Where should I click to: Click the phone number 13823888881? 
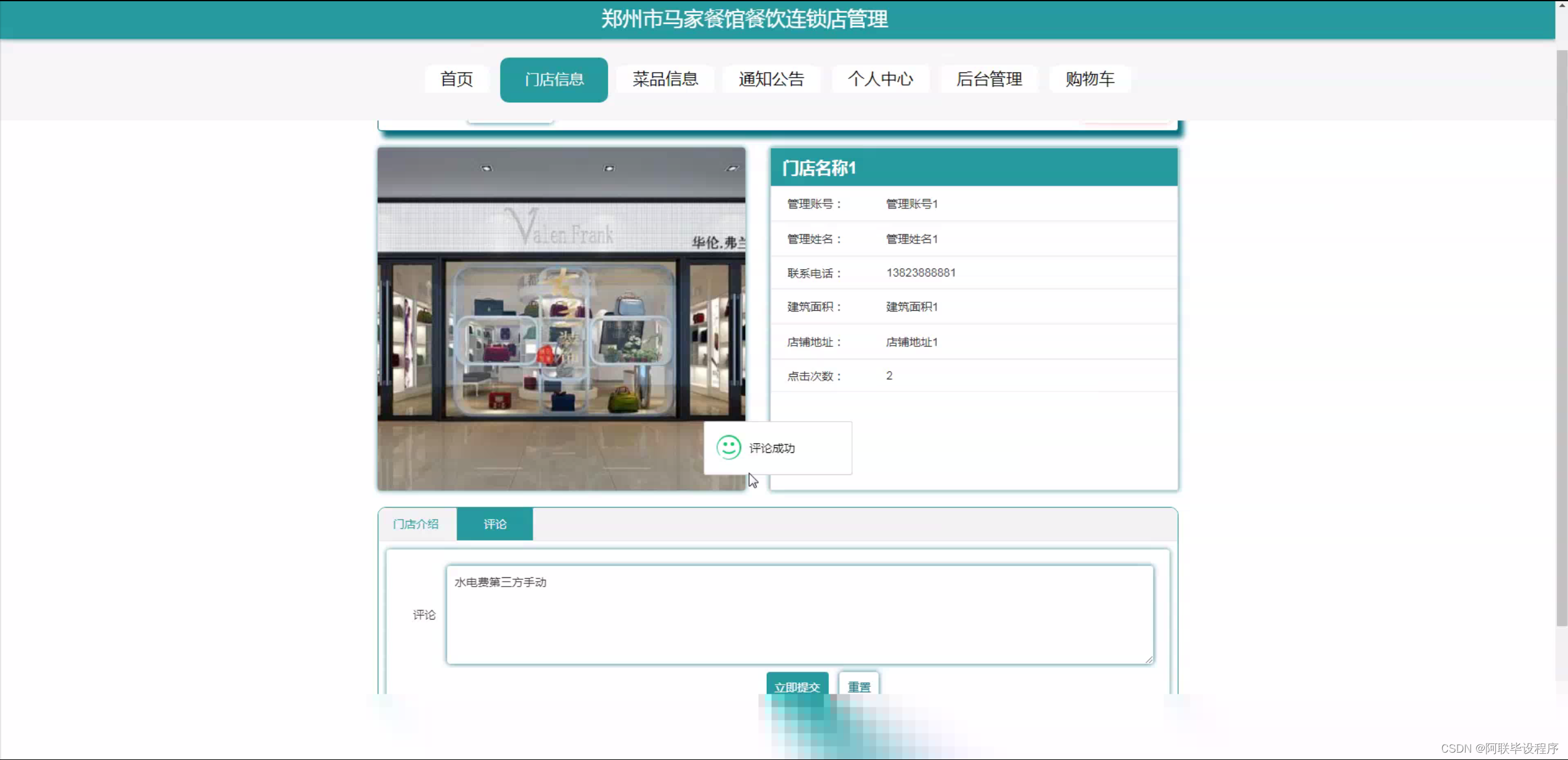921,273
